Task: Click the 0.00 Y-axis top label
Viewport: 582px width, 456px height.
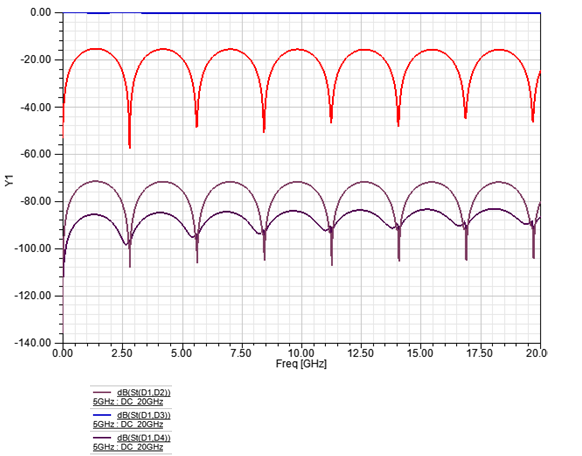Action: tap(40, 12)
